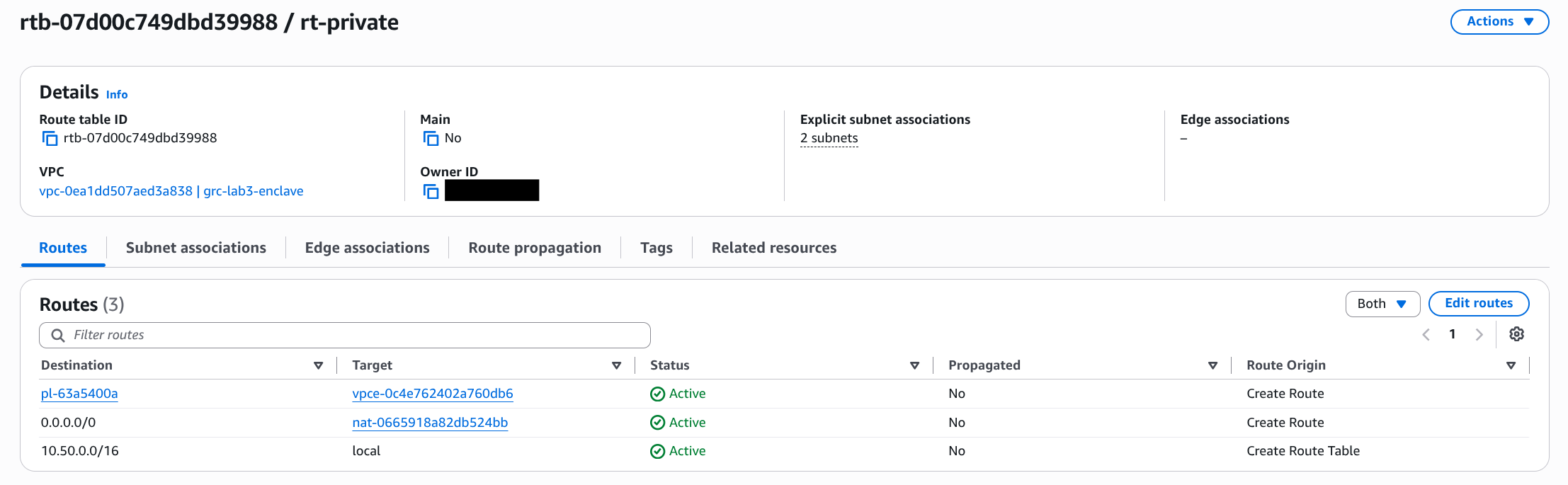Select the 10.50.0.0/16 destination cell
Screen dimensions: 1568x485
(80, 451)
